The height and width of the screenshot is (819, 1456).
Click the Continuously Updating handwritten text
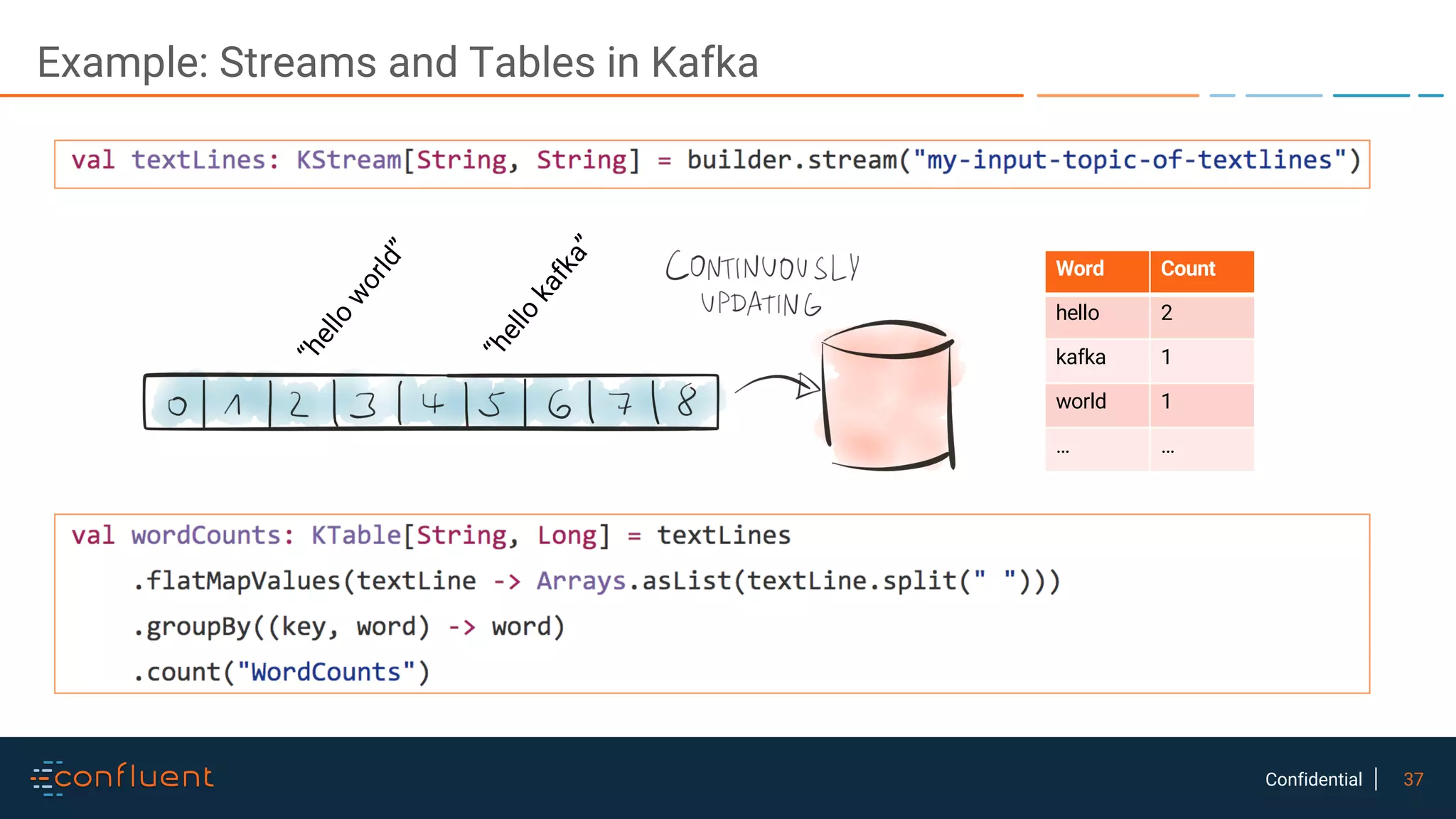(762, 284)
